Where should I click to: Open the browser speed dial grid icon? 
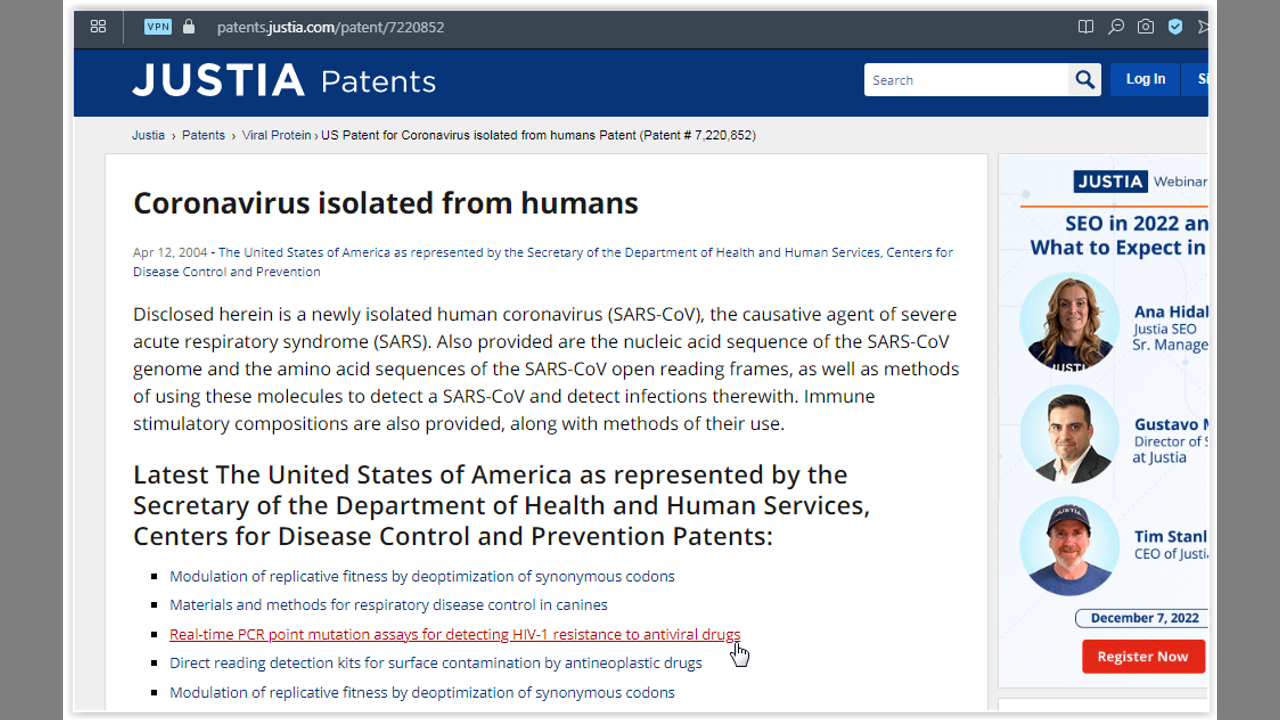(x=98, y=27)
